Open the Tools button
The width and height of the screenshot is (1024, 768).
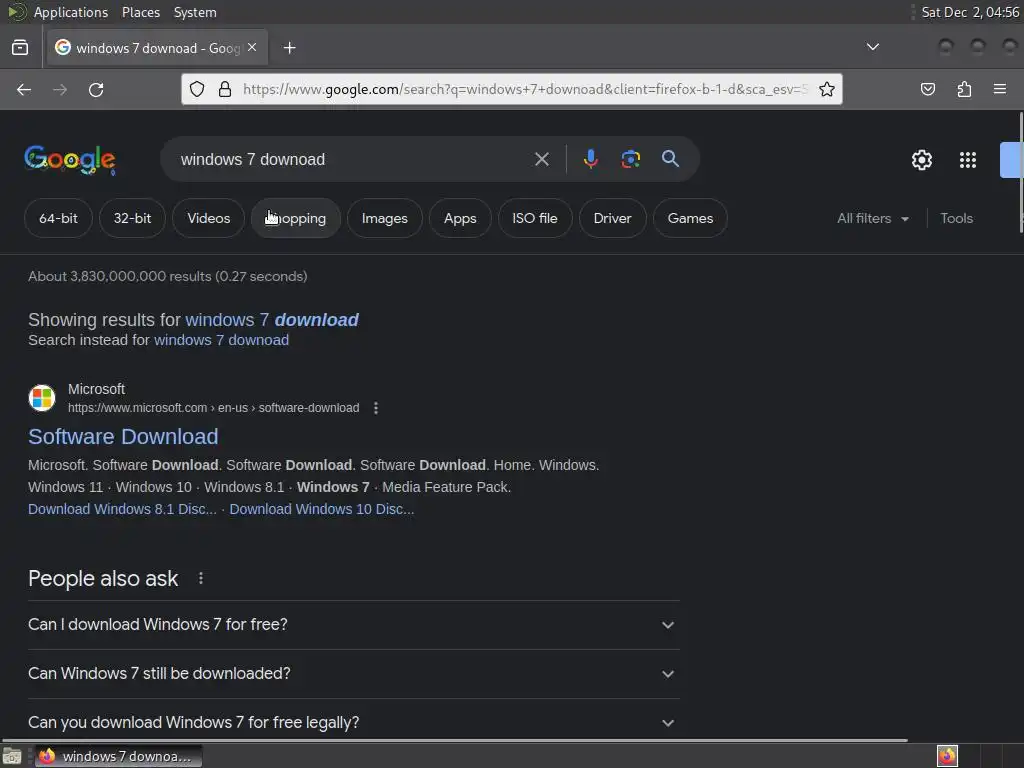click(956, 218)
